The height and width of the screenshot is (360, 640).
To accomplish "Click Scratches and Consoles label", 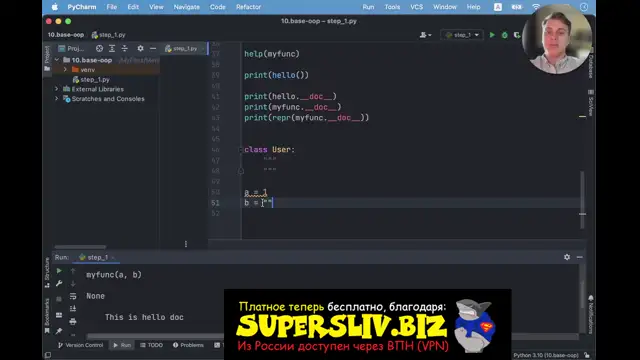I will point(108,99).
